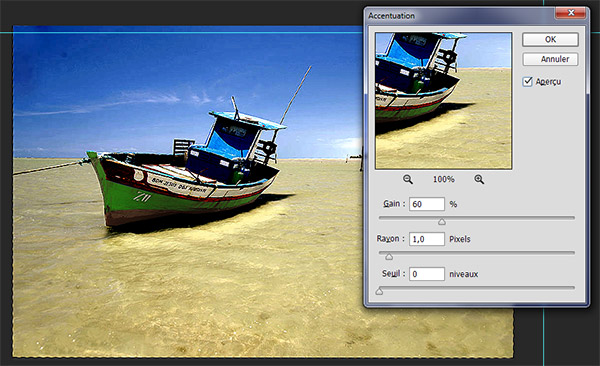
Task: Toggle the Aperçu preview checkbox
Action: pyautogui.click(x=528, y=82)
